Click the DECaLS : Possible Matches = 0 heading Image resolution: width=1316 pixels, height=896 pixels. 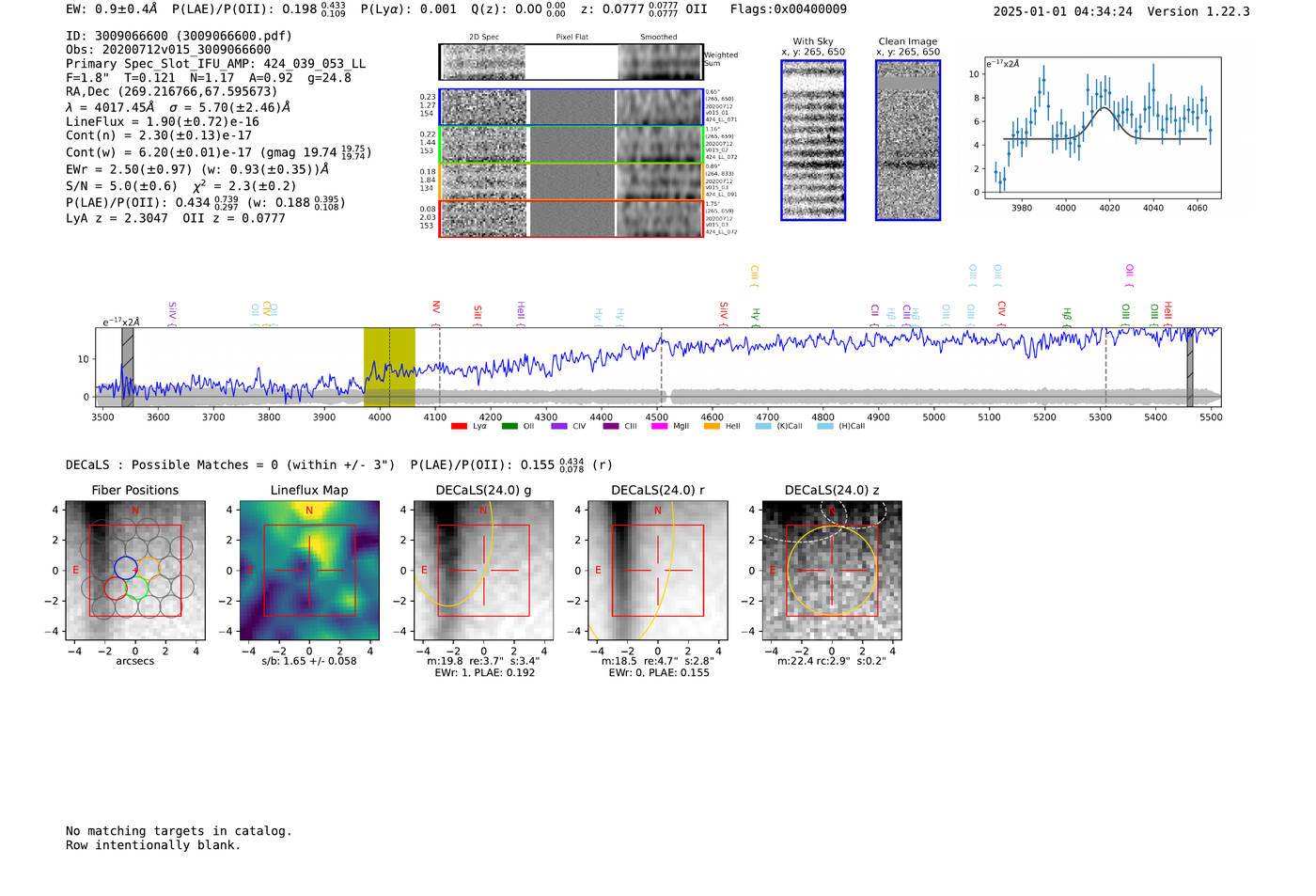(230, 465)
